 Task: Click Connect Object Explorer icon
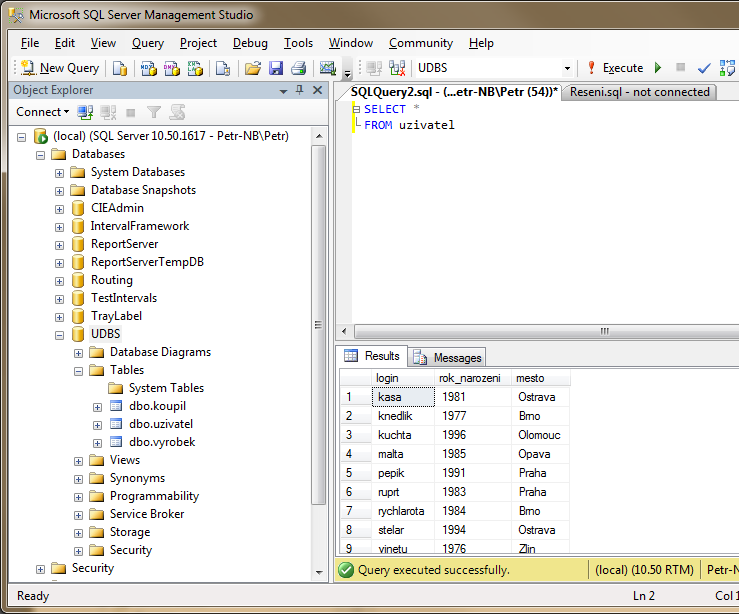[85, 112]
